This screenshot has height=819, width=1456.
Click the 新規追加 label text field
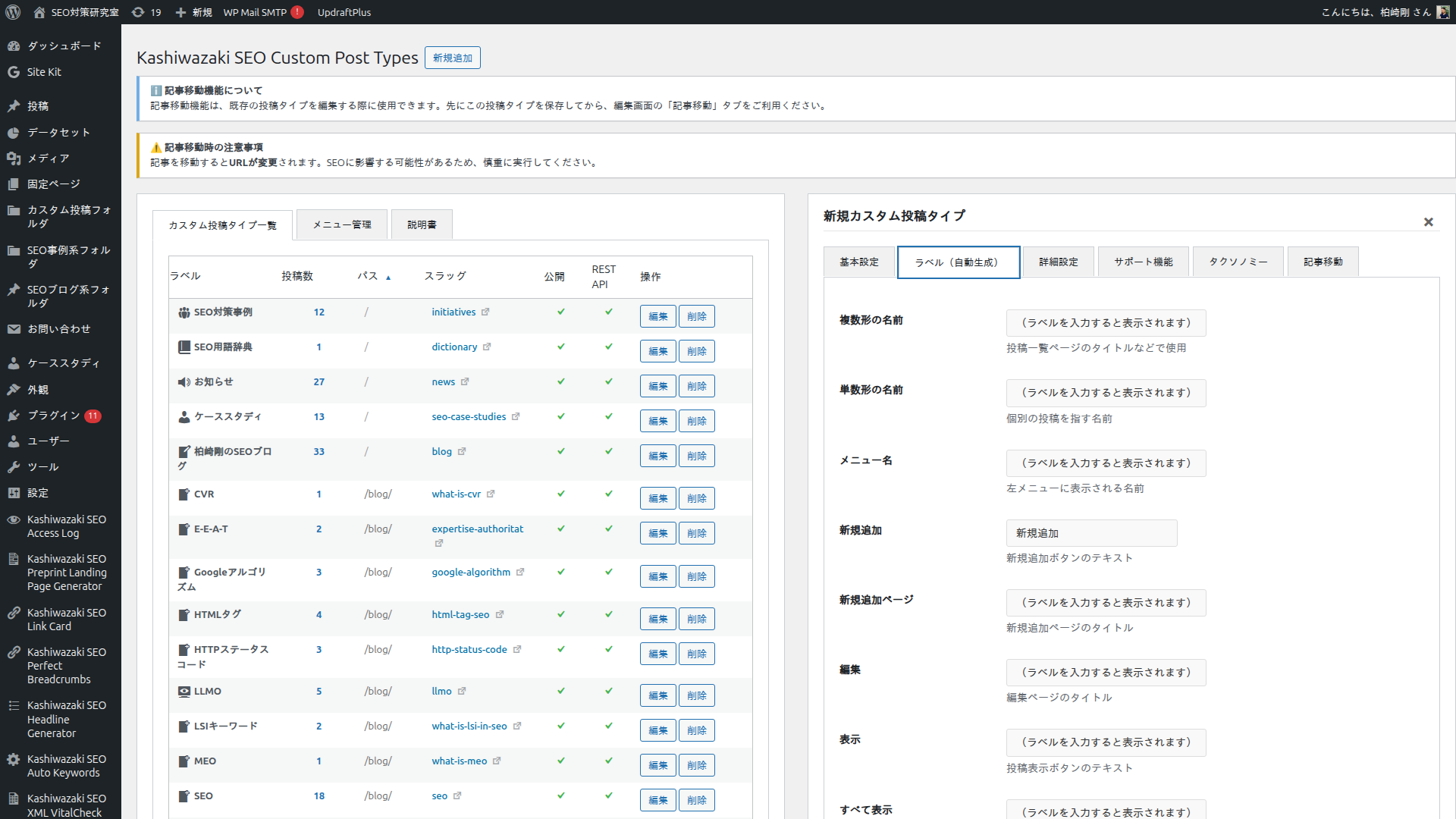point(1090,533)
